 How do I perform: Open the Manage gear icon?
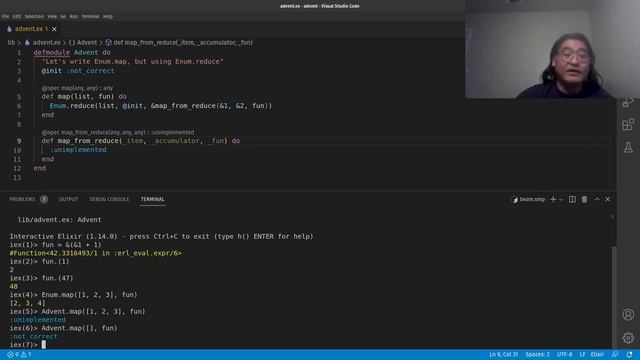(x=628, y=338)
